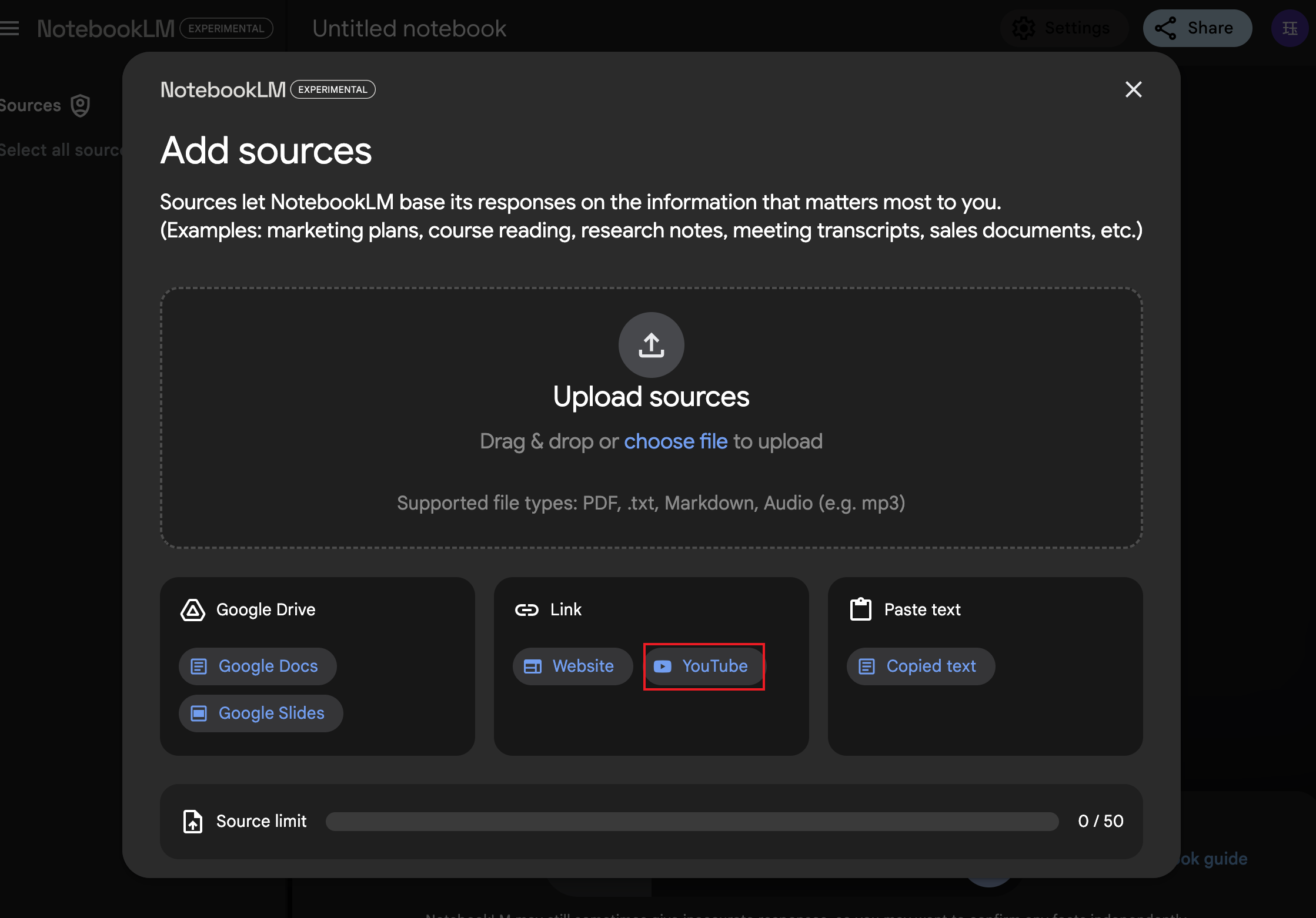This screenshot has height=918, width=1316.
Task: Open Settings in the background header
Action: [1063, 28]
